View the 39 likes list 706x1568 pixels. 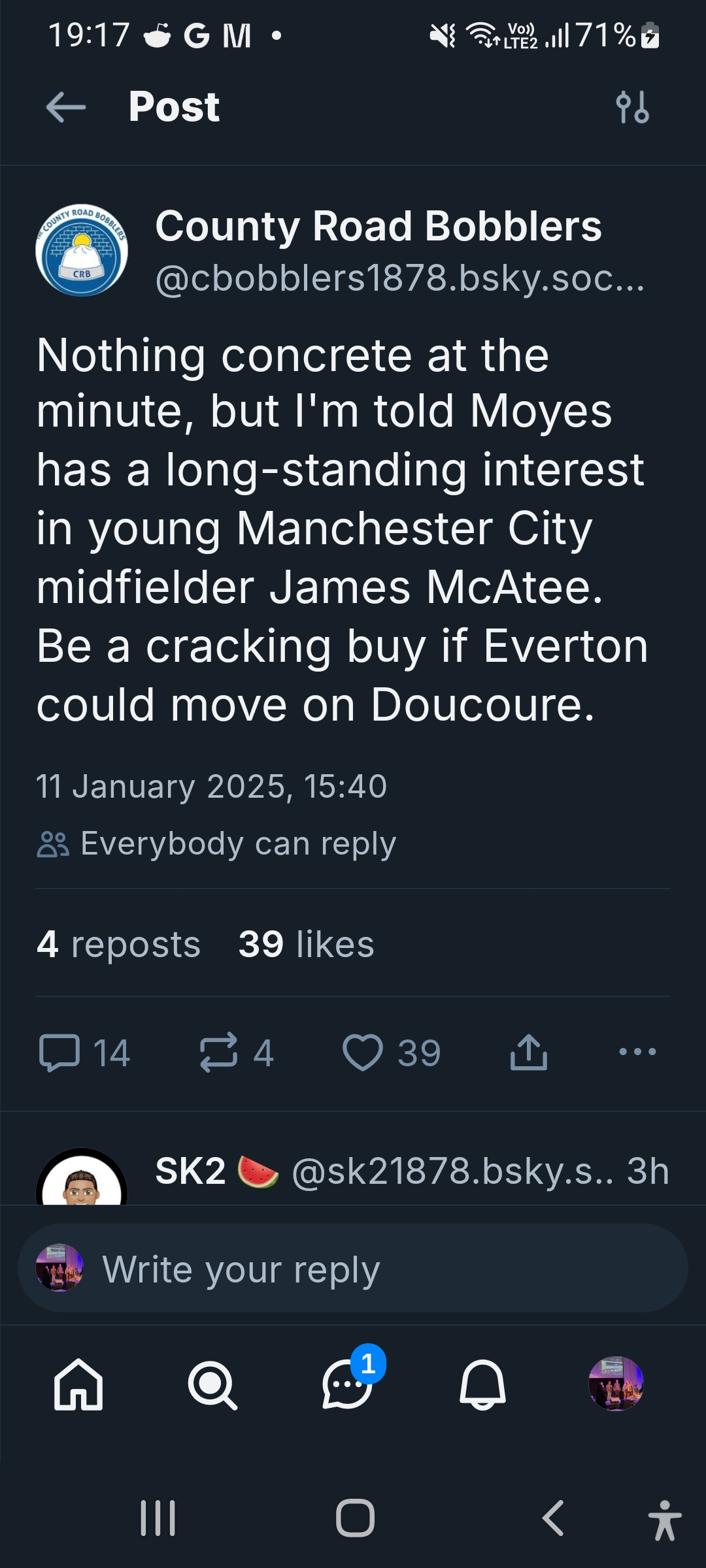click(306, 944)
